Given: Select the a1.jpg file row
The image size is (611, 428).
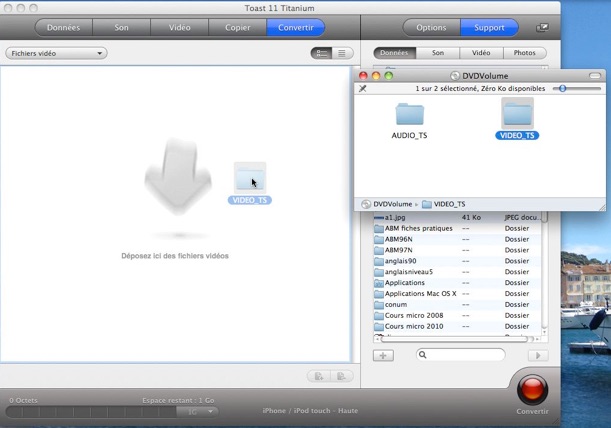Looking at the screenshot, I should (x=457, y=218).
